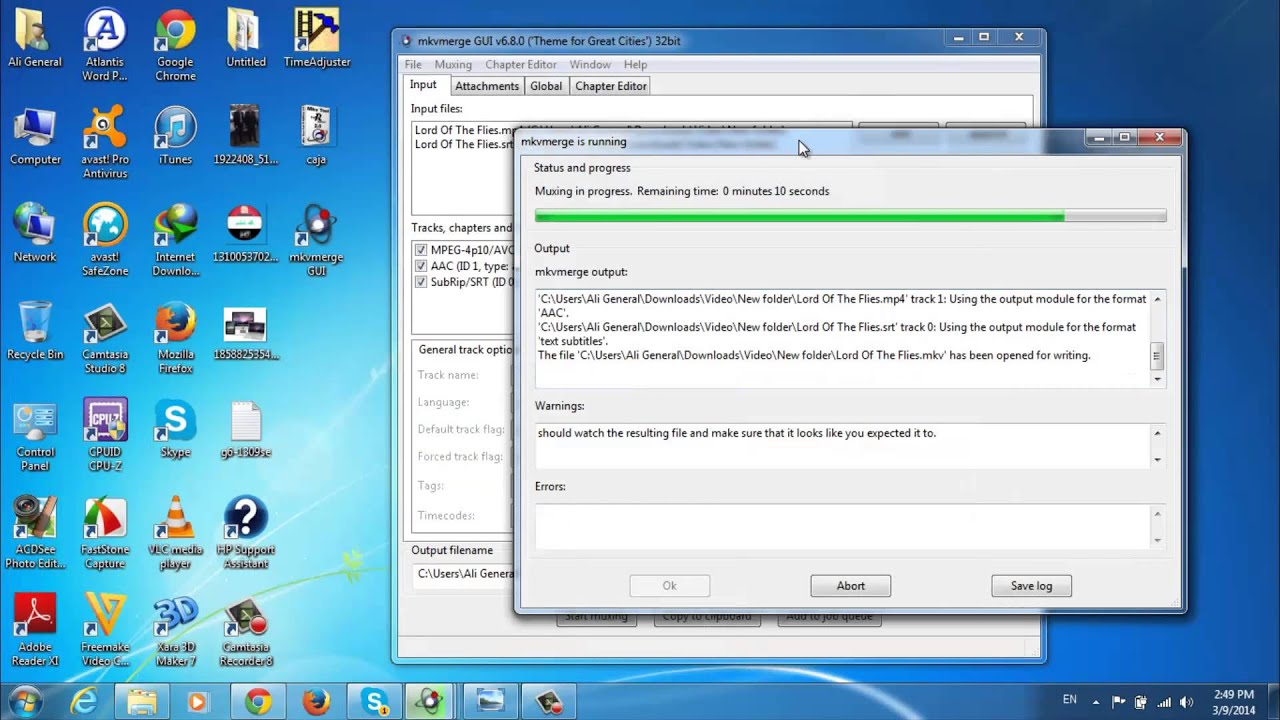This screenshot has height=720, width=1280.
Task: Click inside the Output filename field
Action: tap(463, 573)
